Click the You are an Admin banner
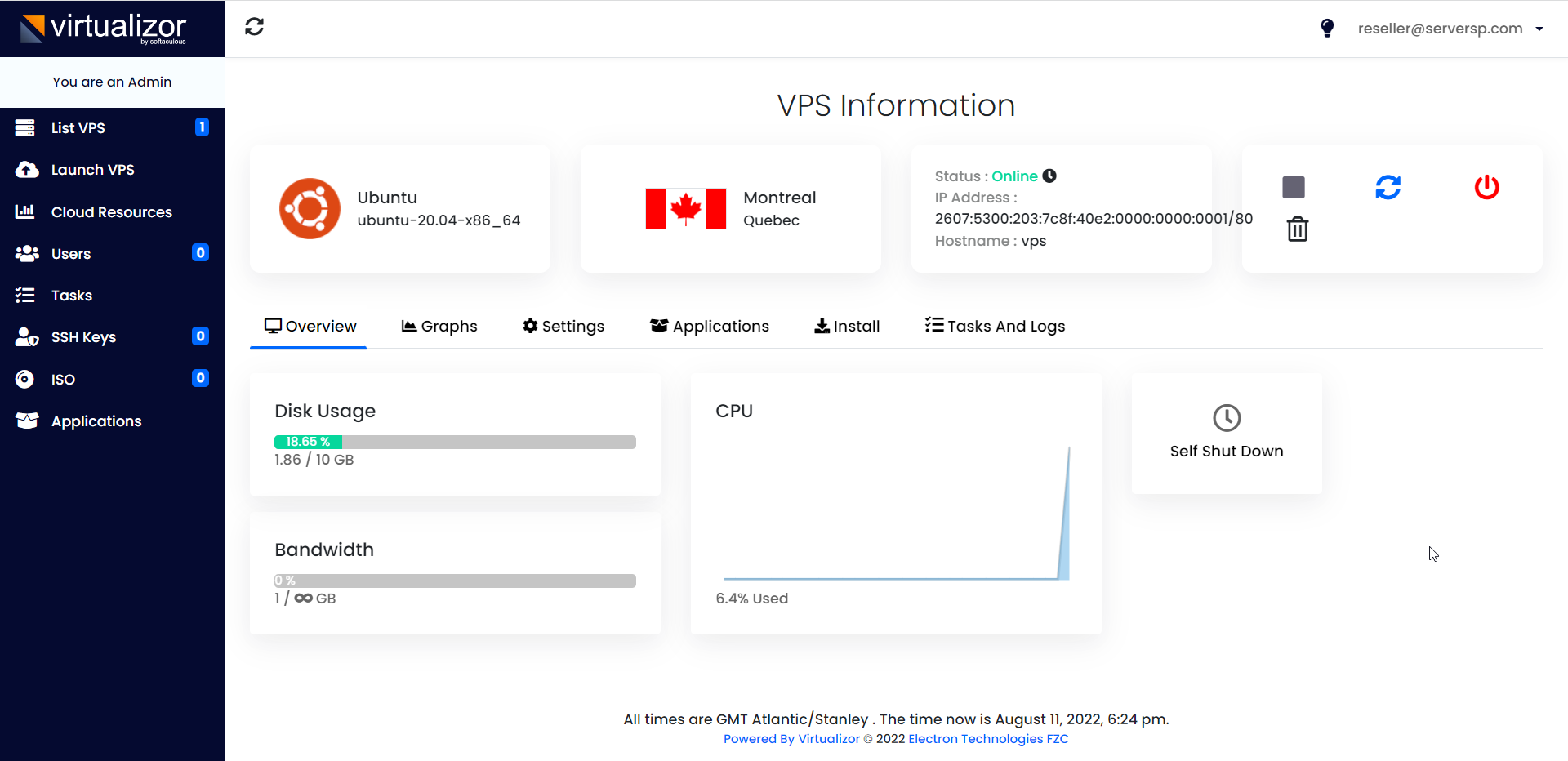 pyautogui.click(x=112, y=82)
